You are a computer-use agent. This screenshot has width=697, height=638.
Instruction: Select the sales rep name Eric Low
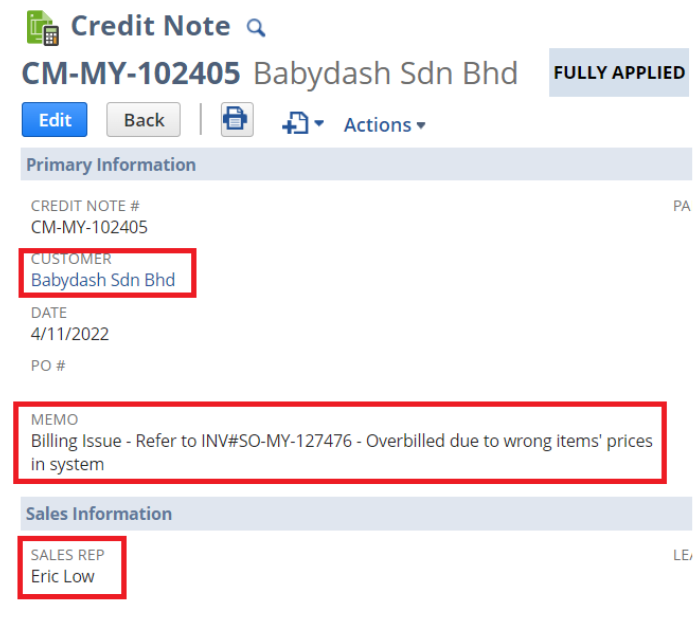(x=63, y=576)
